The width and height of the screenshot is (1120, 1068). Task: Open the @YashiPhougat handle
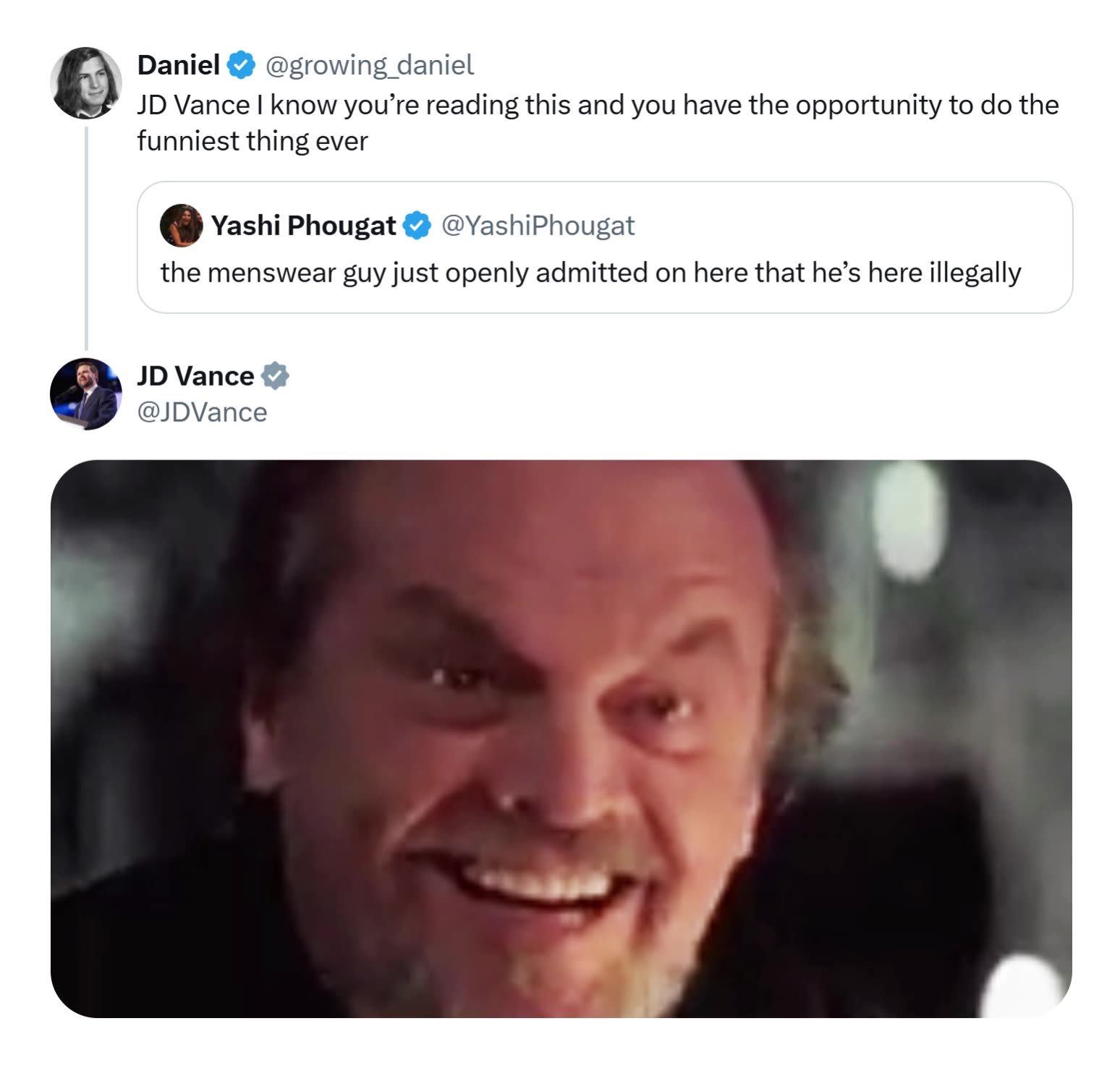coord(538,226)
